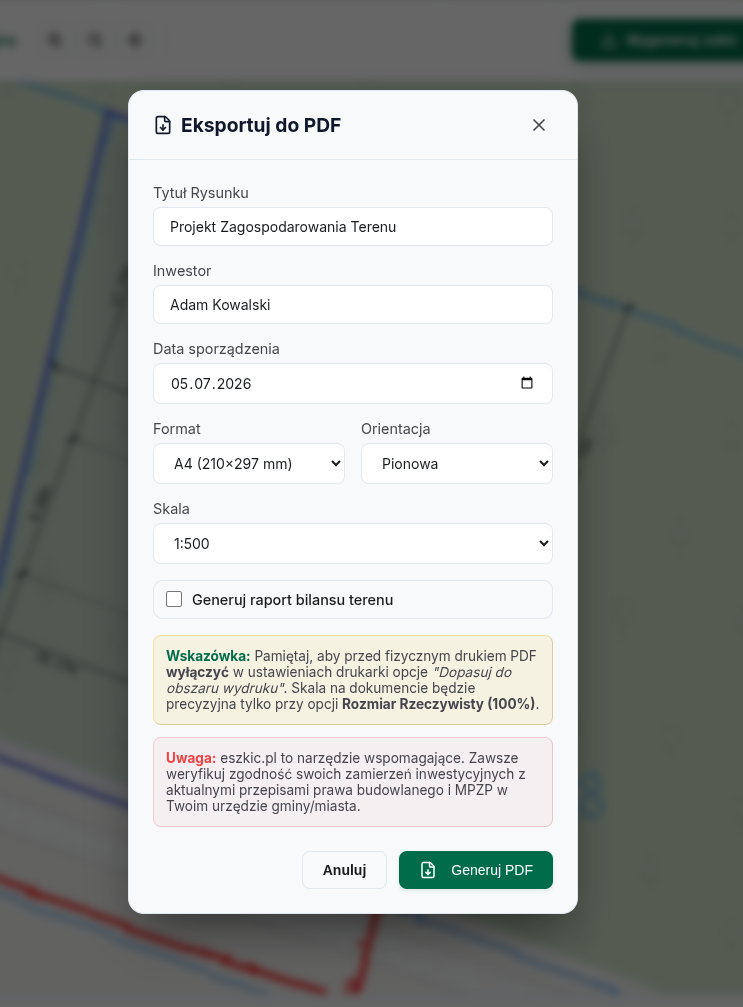Screen dimensions: 743x1007
Task: Select the month segment 07 in date field
Action: [x=202, y=384]
